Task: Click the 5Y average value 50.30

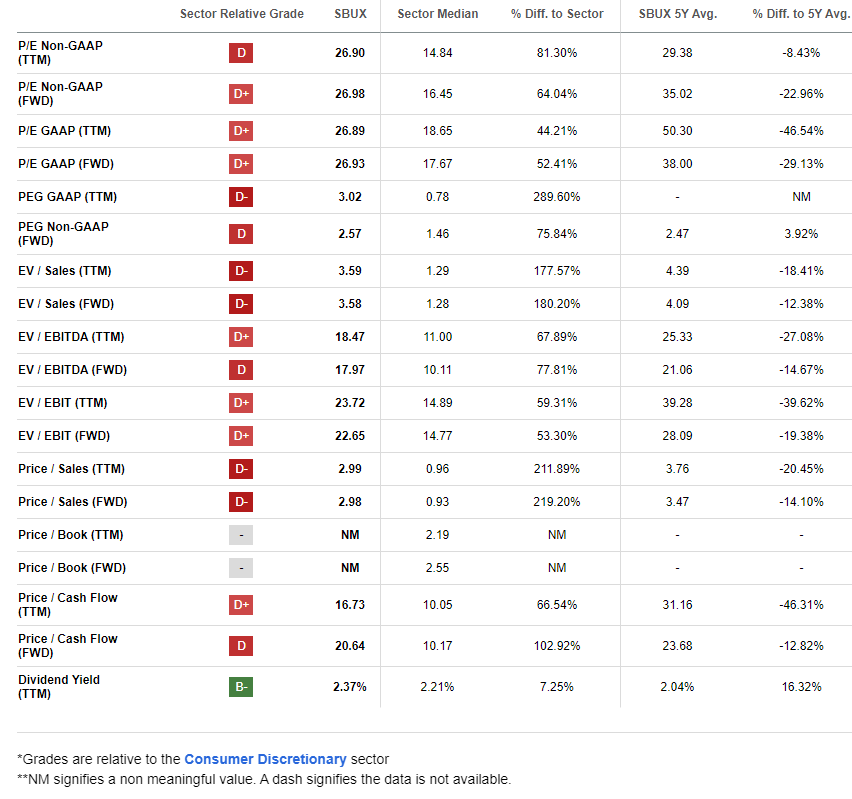Action: coord(678,131)
